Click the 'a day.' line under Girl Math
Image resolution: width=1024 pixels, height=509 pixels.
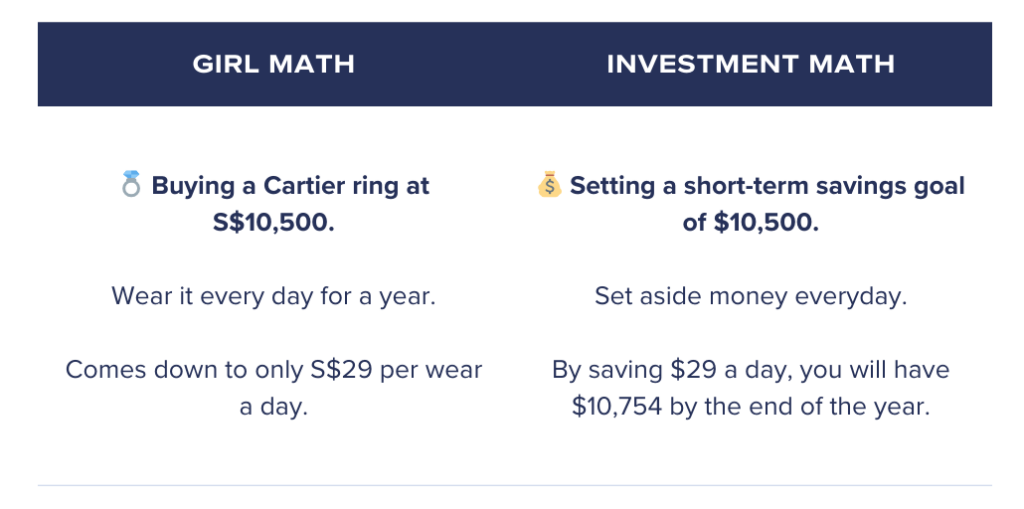click(274, 406)
